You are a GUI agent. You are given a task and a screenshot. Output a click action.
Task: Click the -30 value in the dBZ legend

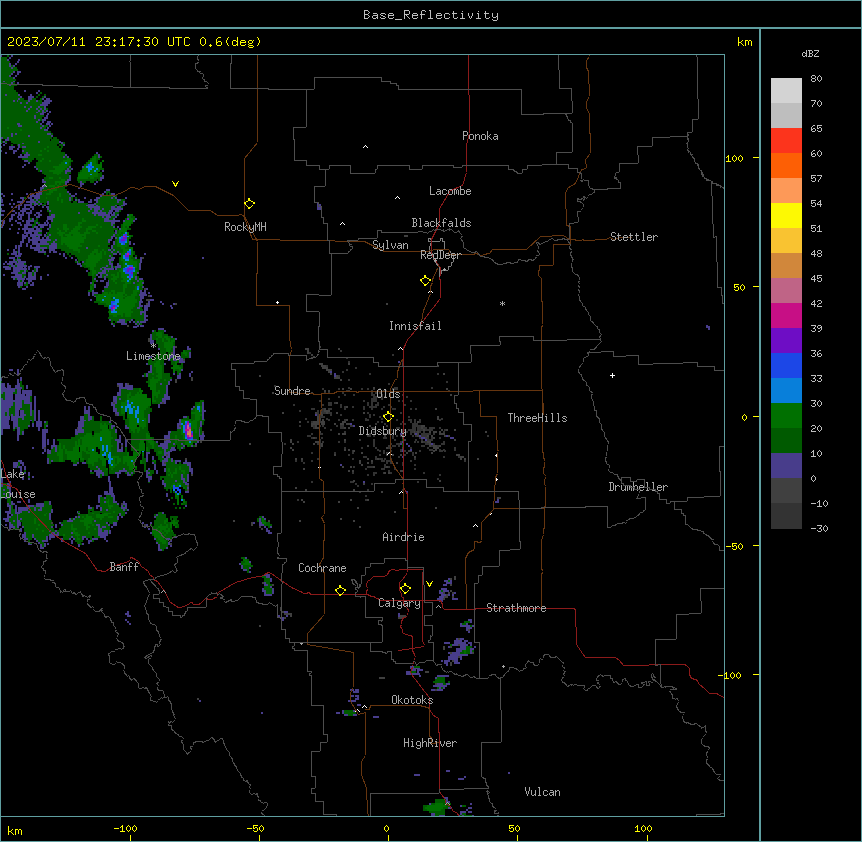click(819, 529)
